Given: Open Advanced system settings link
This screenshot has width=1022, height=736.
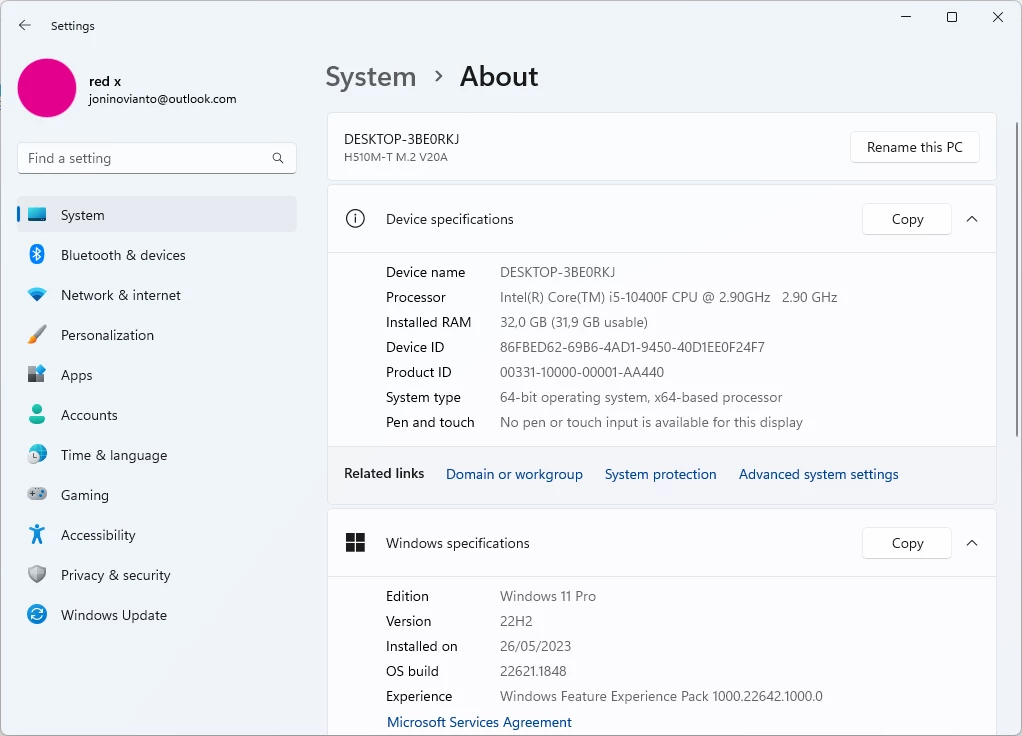Looking at the screenshot, I should [819, 474].
